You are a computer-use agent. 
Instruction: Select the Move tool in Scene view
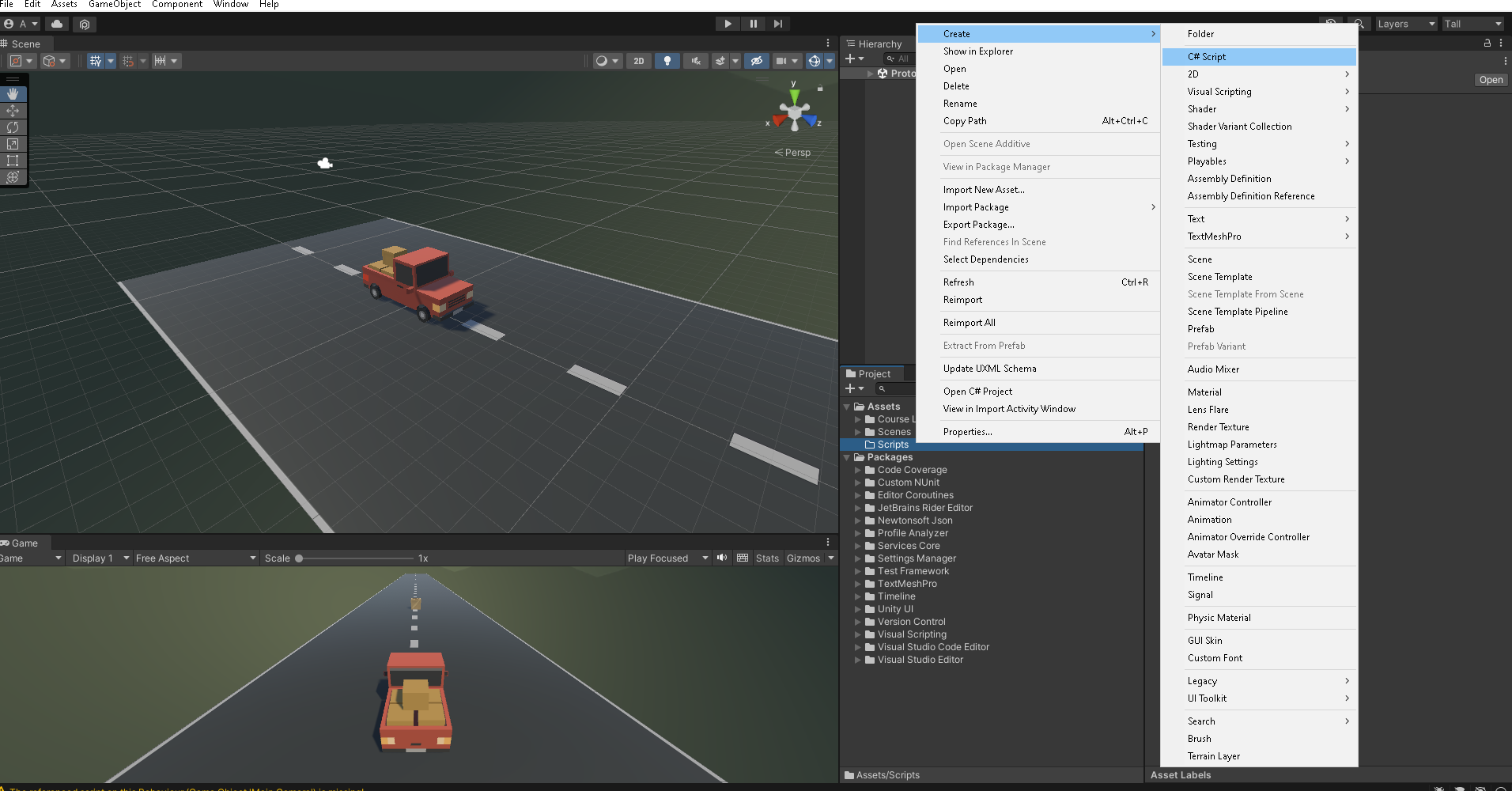click(x=13, y=111)
